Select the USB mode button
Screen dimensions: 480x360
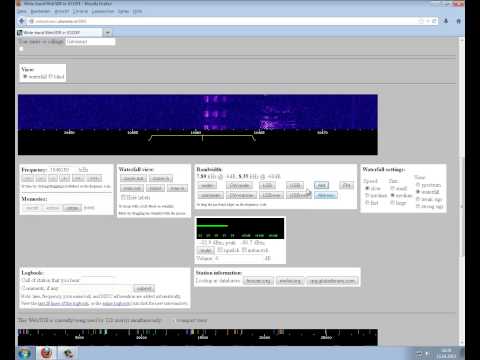[295, 185]
